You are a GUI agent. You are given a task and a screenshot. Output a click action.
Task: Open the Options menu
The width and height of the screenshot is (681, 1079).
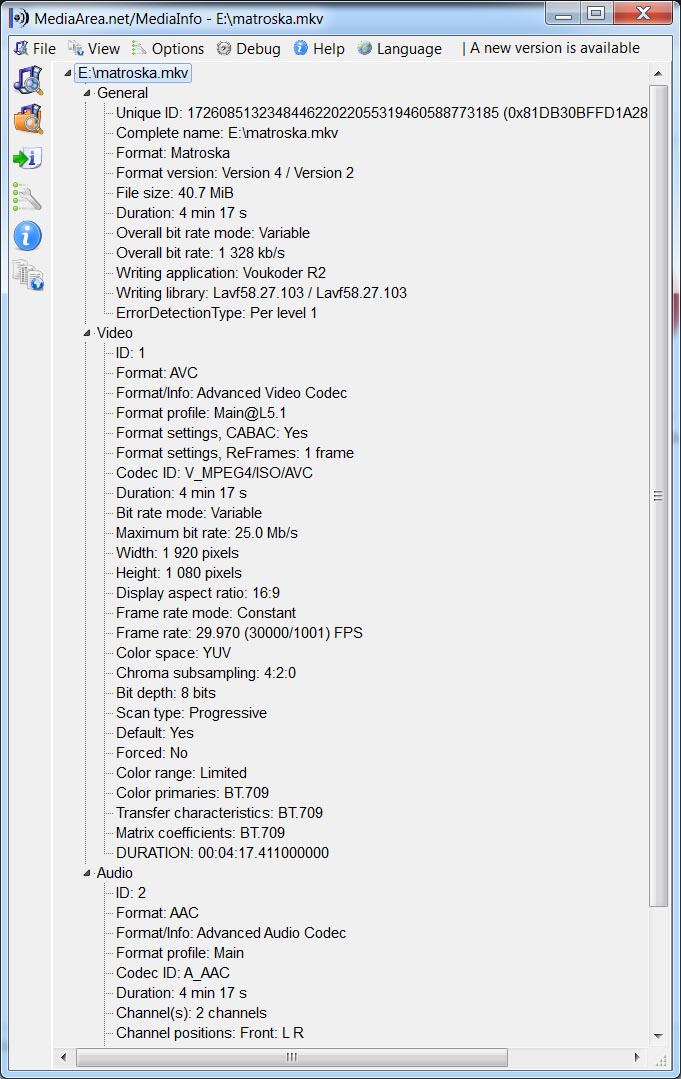point(169,48)
